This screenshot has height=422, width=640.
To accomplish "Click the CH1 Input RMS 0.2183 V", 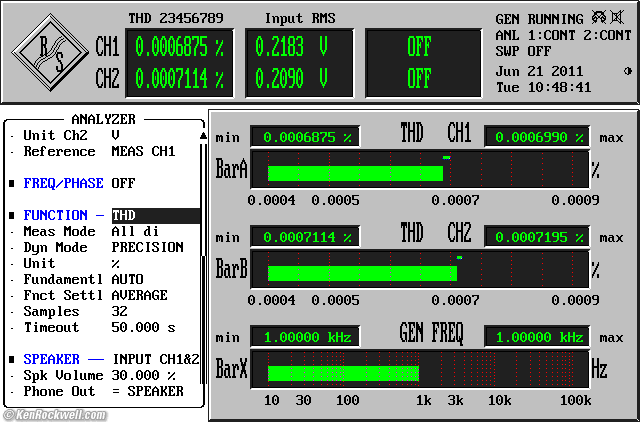I will [291, 47].
